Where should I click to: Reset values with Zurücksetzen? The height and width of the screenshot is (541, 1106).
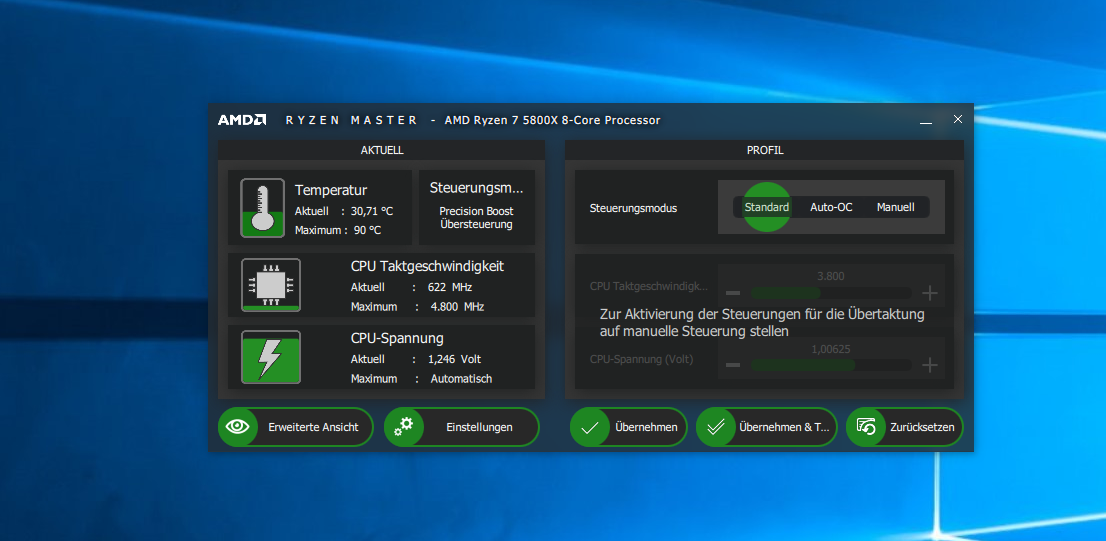(x=904, y=427)
